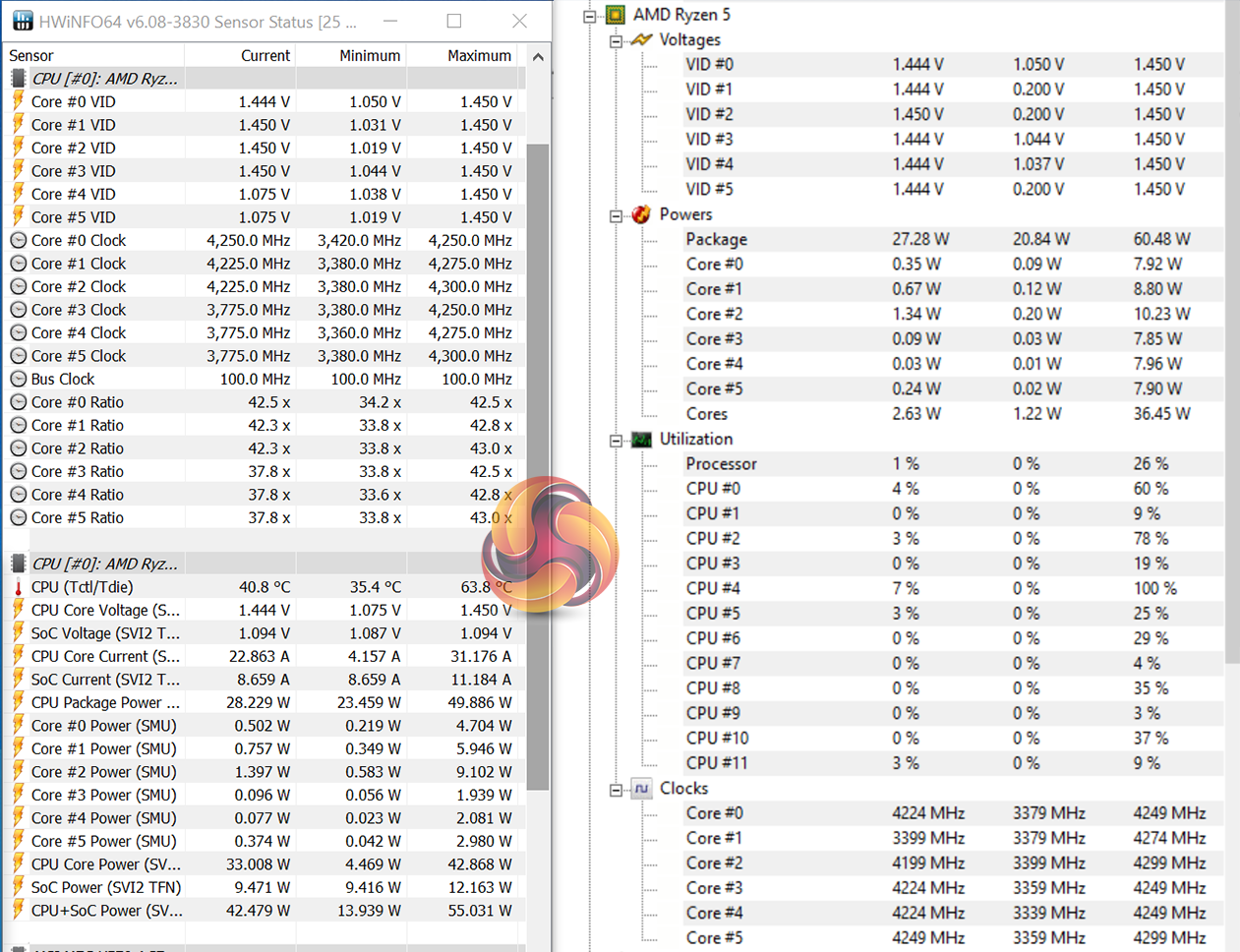1240x952 pixels.
Task: Collapse the Voltages tree section
Action: tap(616, 40)
